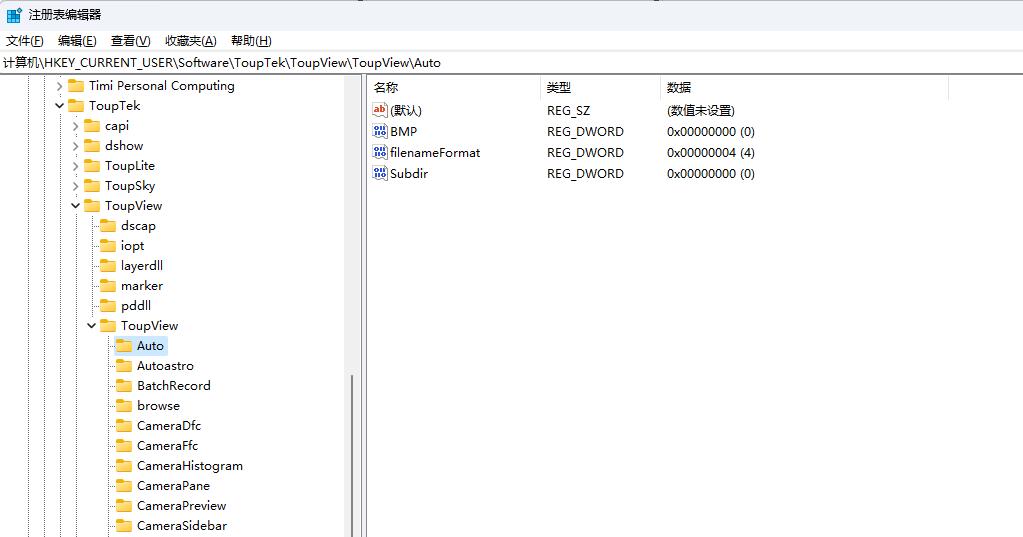Click the Autoastro folder icon
The width and height of the screenshot is (1023, 537).
pyautogui.click(x=124, y=366)
